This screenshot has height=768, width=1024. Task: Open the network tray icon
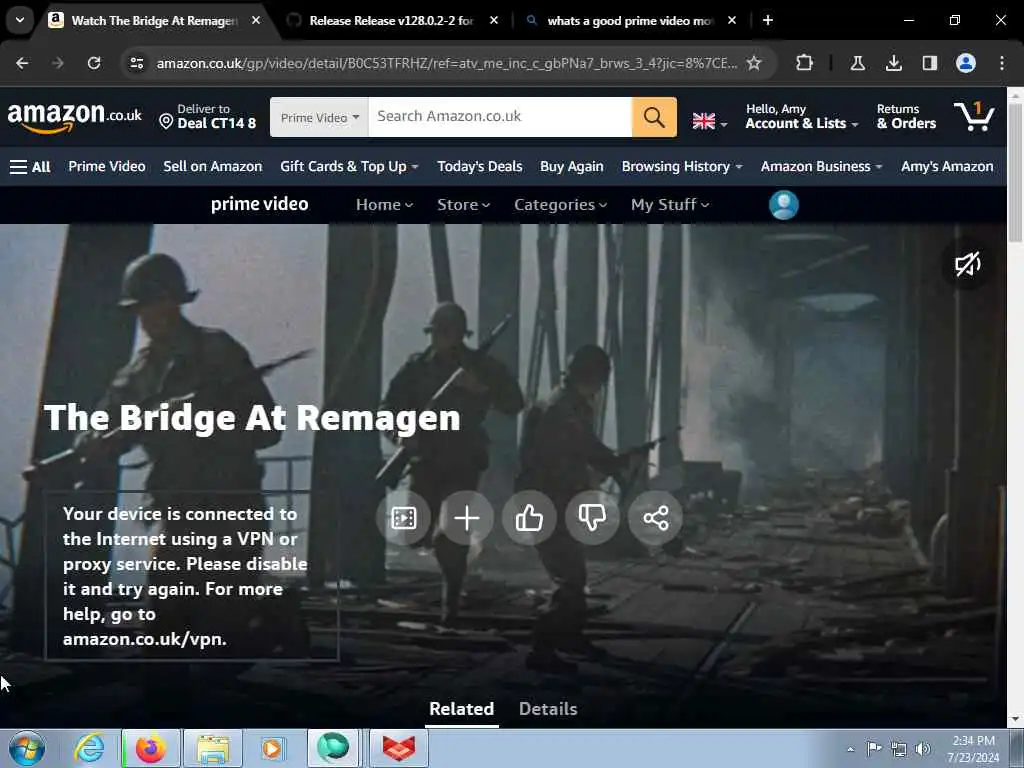pos(899,749)
